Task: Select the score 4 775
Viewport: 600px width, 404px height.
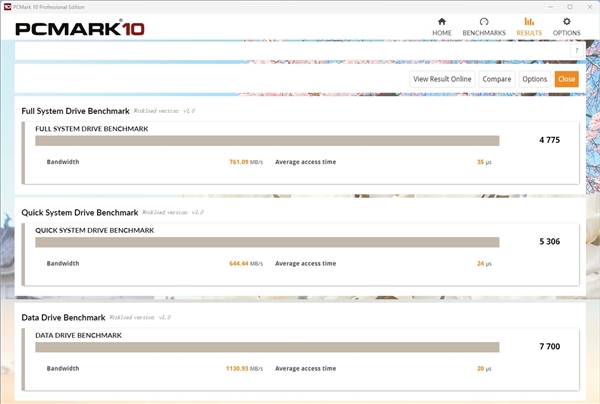Action: tap(549, 140)
